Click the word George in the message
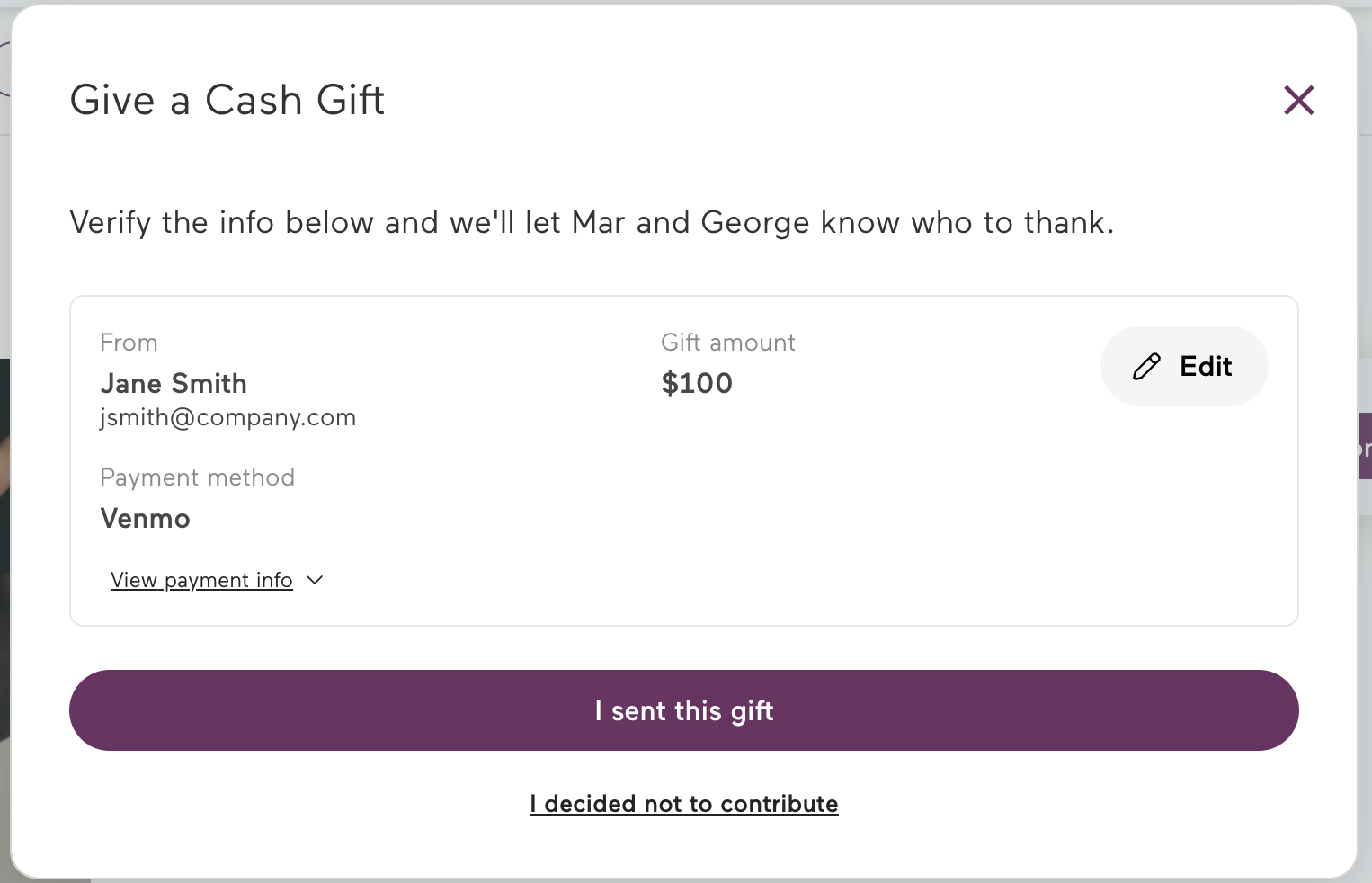 (754, 222)
